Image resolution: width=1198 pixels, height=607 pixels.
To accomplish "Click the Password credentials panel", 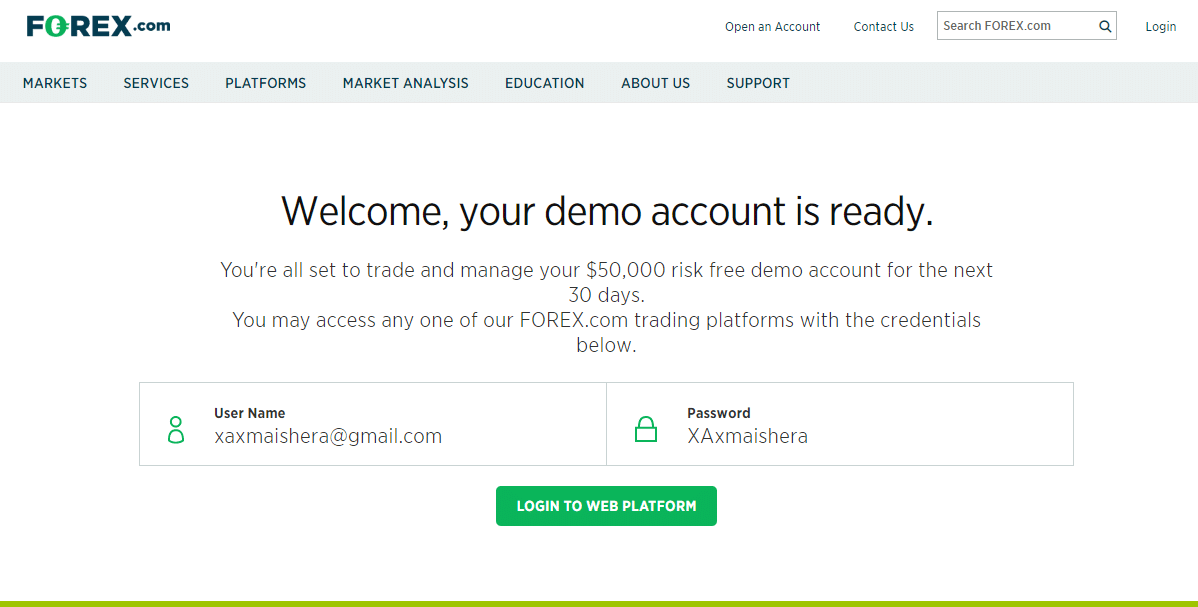I will (840, 423).
